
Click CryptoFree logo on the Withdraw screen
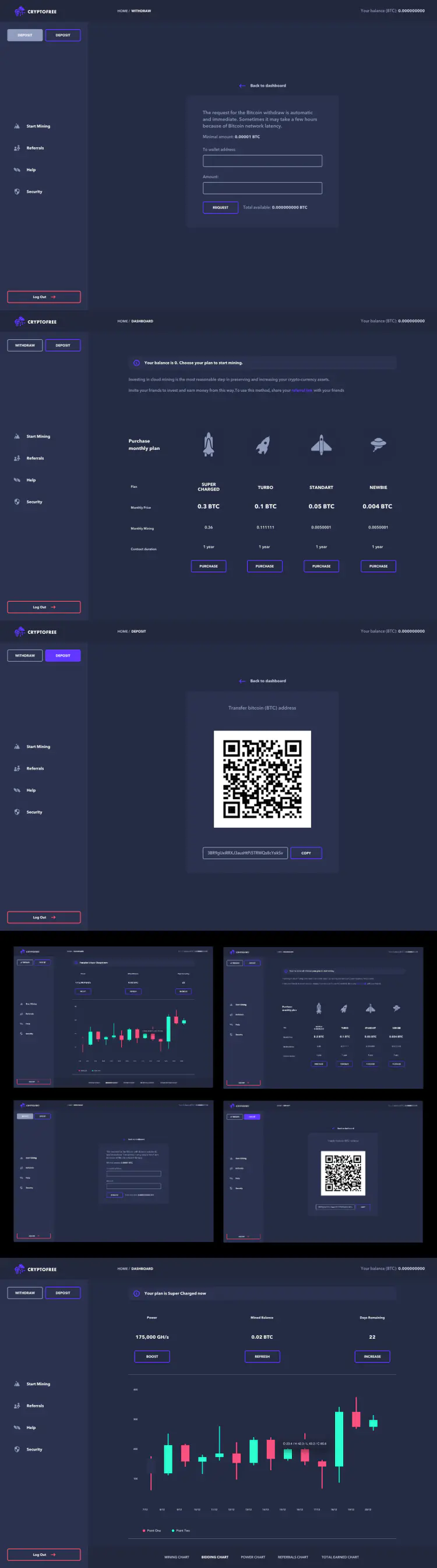point(36,12)
